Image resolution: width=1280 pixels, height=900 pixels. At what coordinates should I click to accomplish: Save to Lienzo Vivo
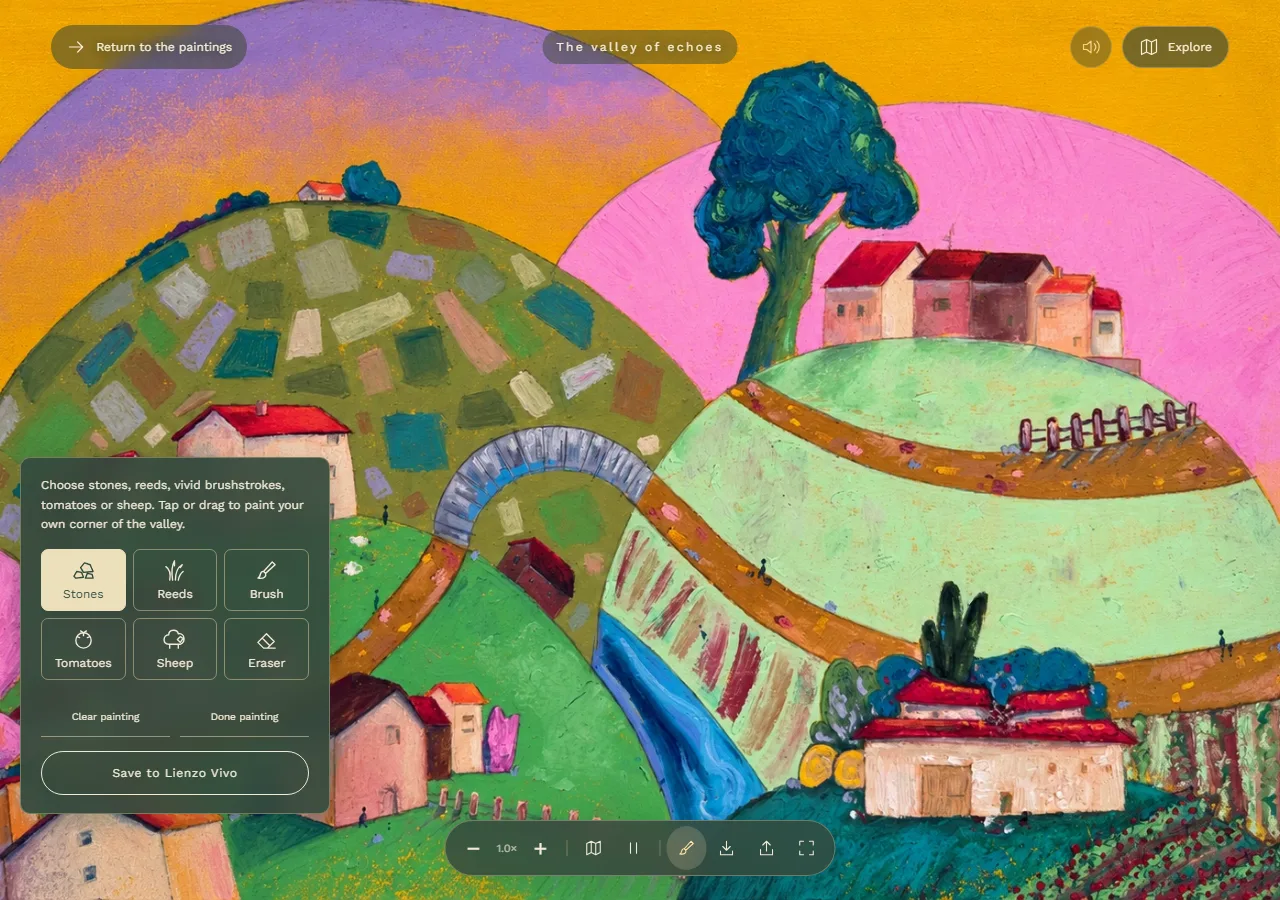click(175, 773)
